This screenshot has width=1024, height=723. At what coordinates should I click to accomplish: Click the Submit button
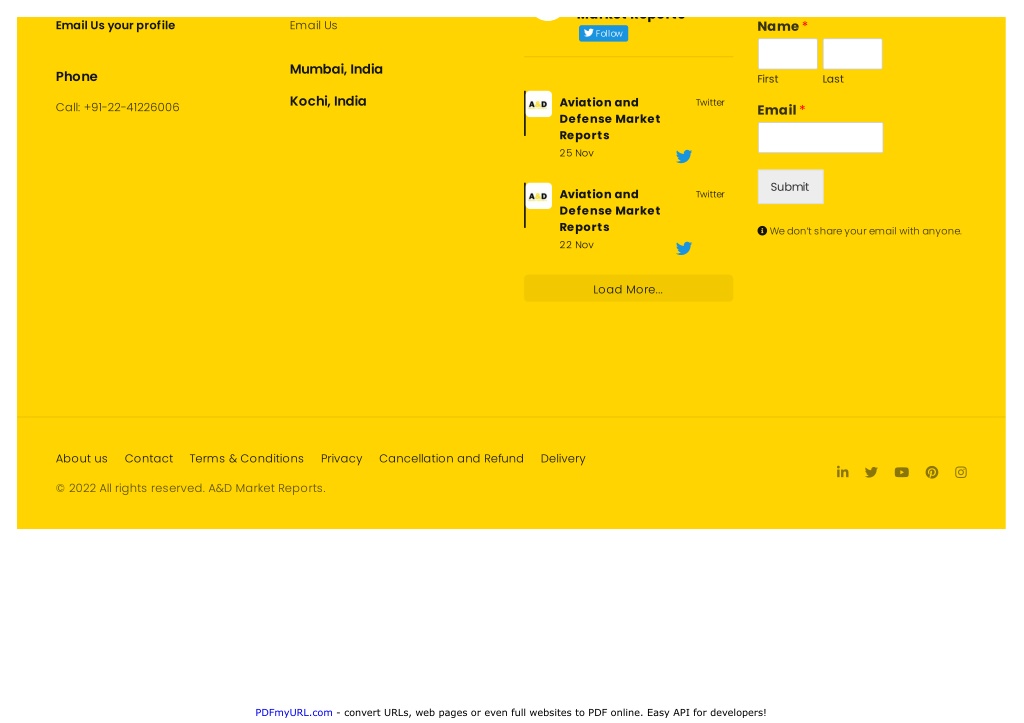790,187
